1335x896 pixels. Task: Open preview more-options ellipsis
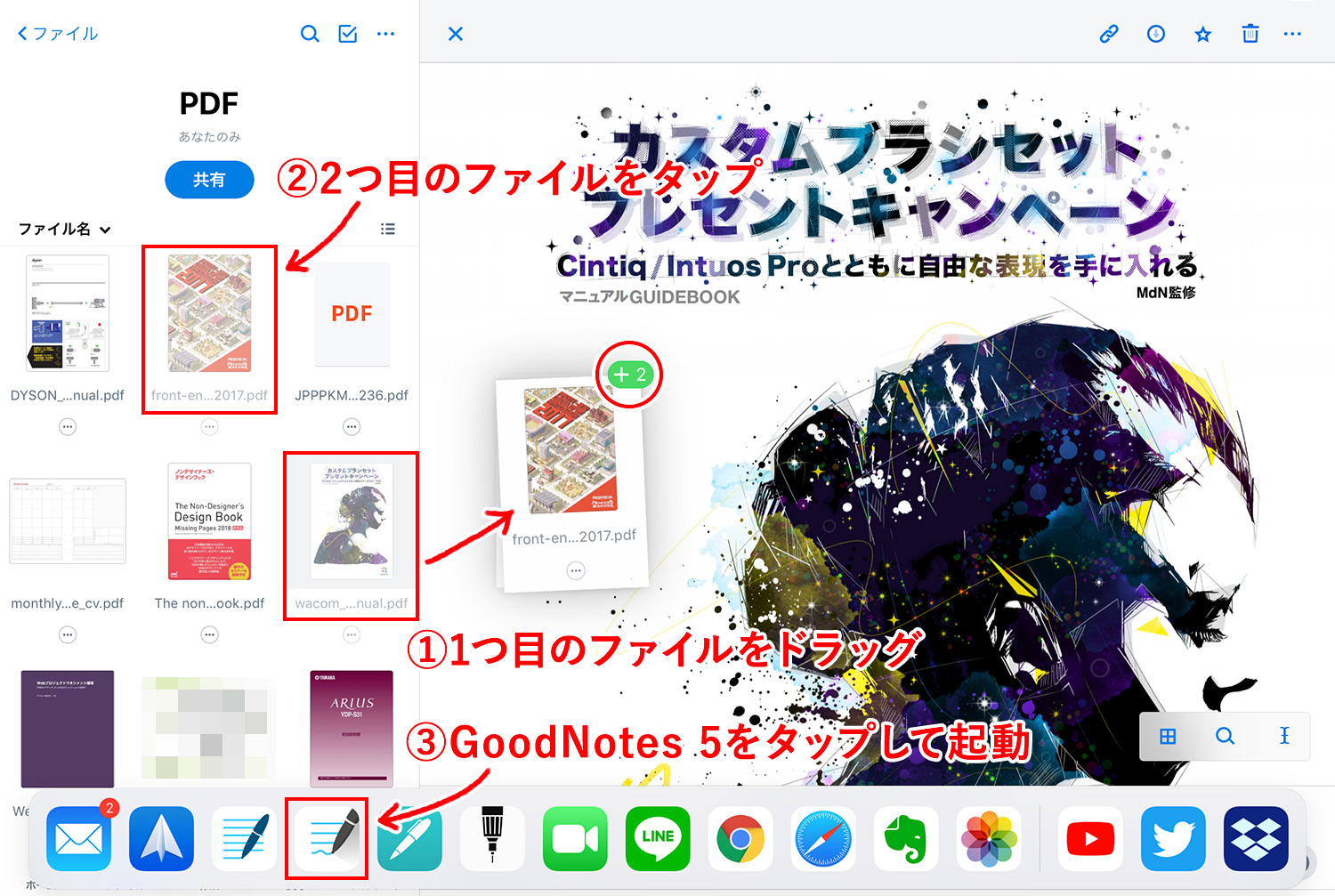click(x=1292, y=34)
